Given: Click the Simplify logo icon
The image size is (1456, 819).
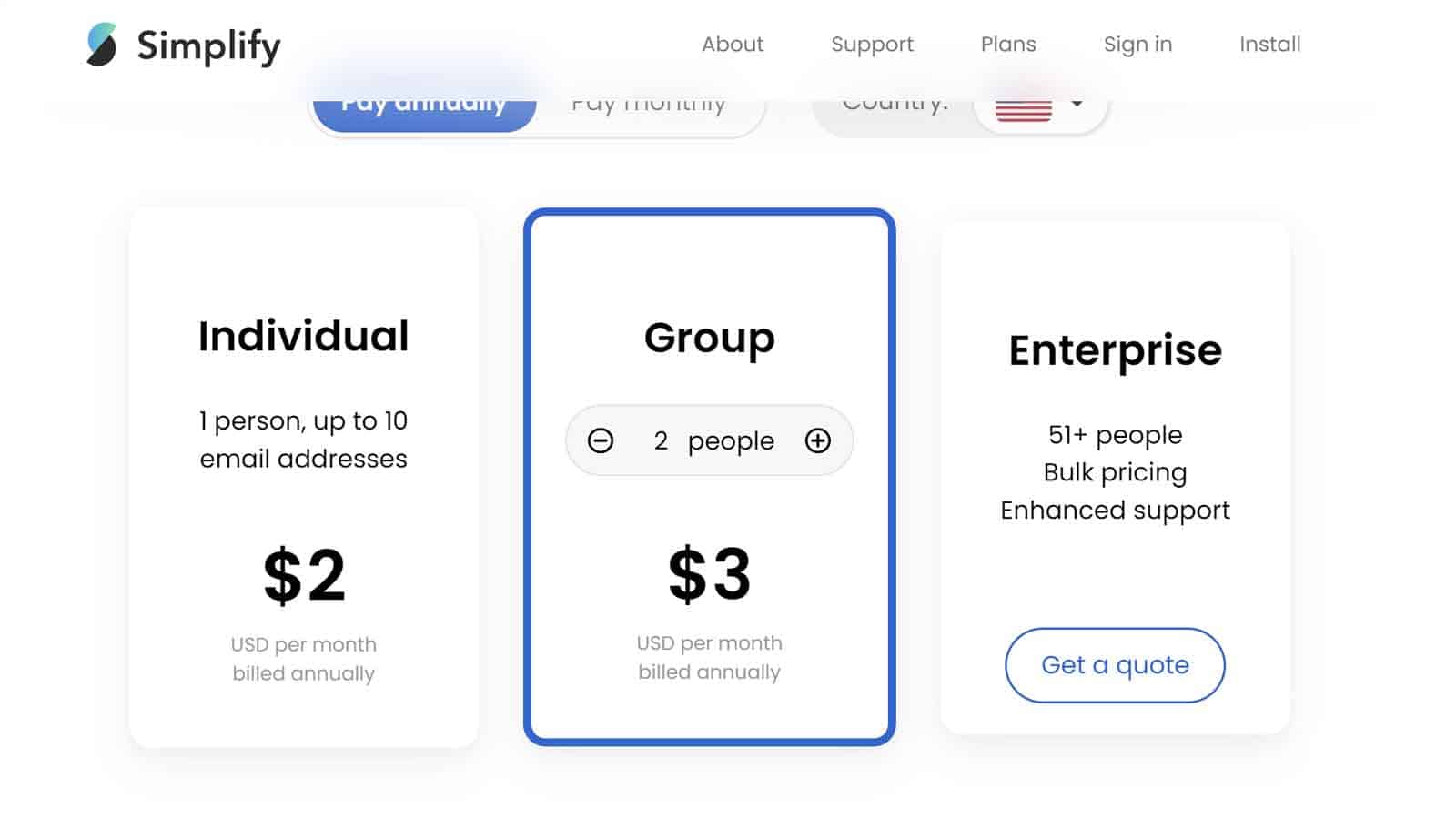Looking at the screenshot, I should [102, 43].
